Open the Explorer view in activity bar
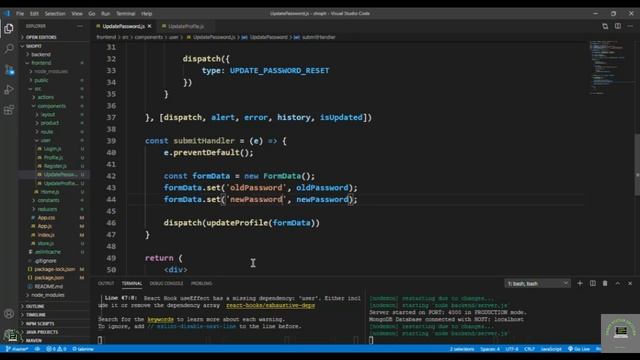Screen dimensions: 640x360 point(9,28)
